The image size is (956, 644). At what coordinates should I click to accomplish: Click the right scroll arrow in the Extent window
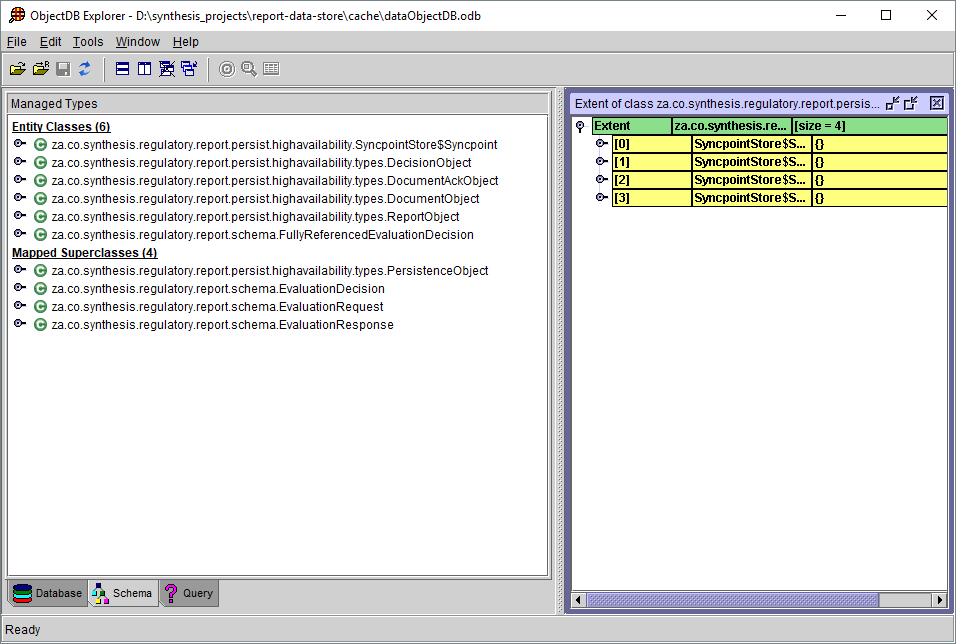(x=940, y=600)
